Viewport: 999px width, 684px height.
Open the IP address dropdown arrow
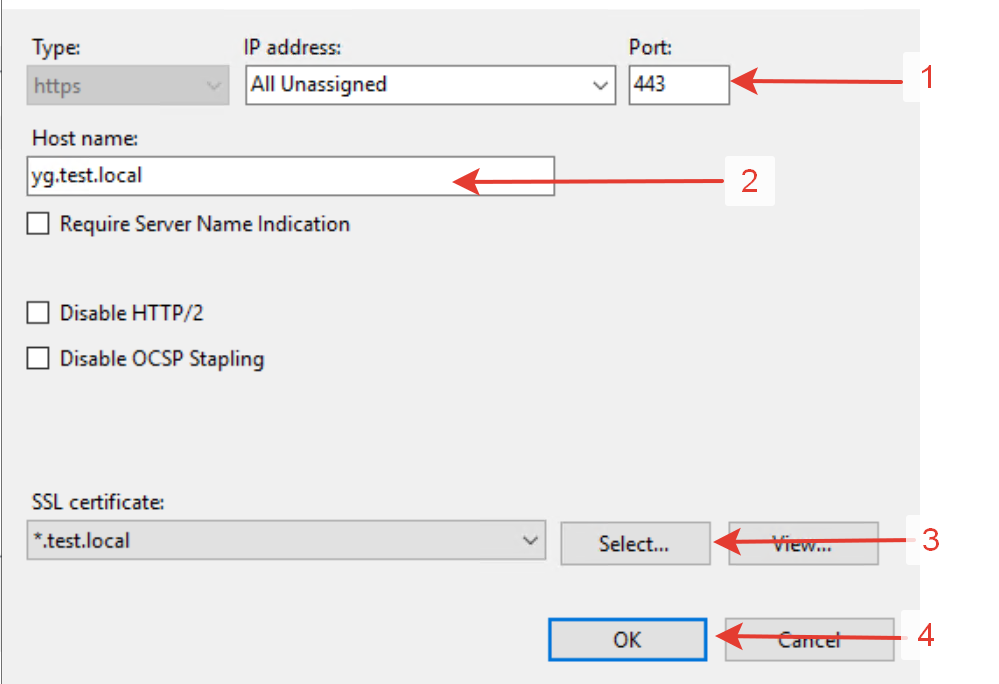tap(600, 85)
